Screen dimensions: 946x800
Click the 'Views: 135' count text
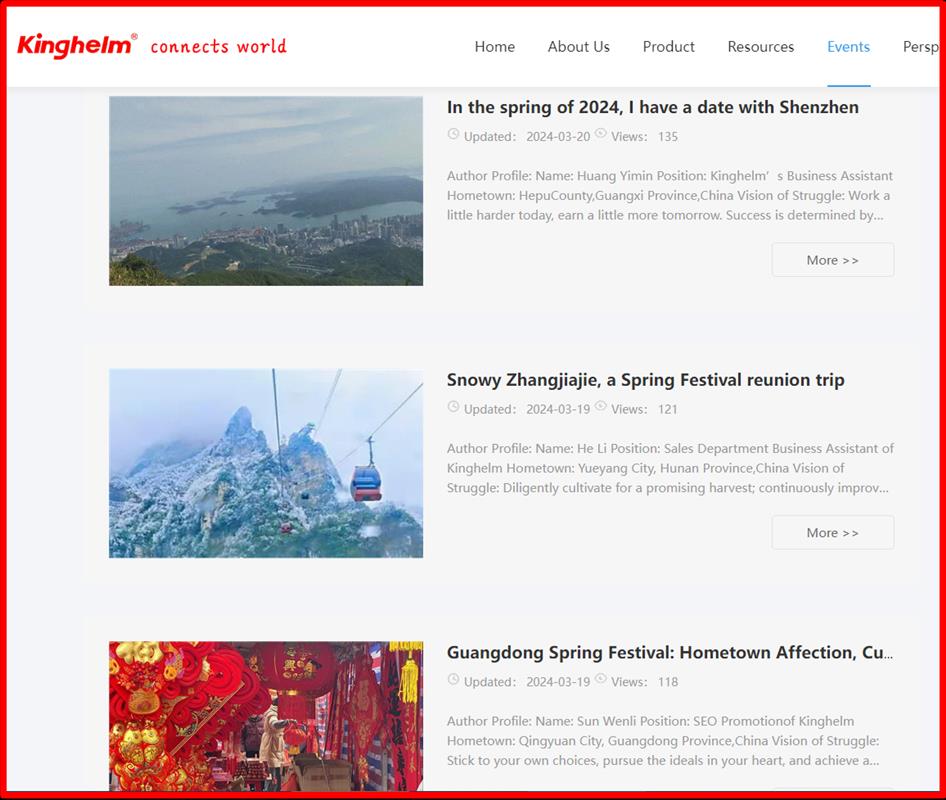[x=644, y=137]
